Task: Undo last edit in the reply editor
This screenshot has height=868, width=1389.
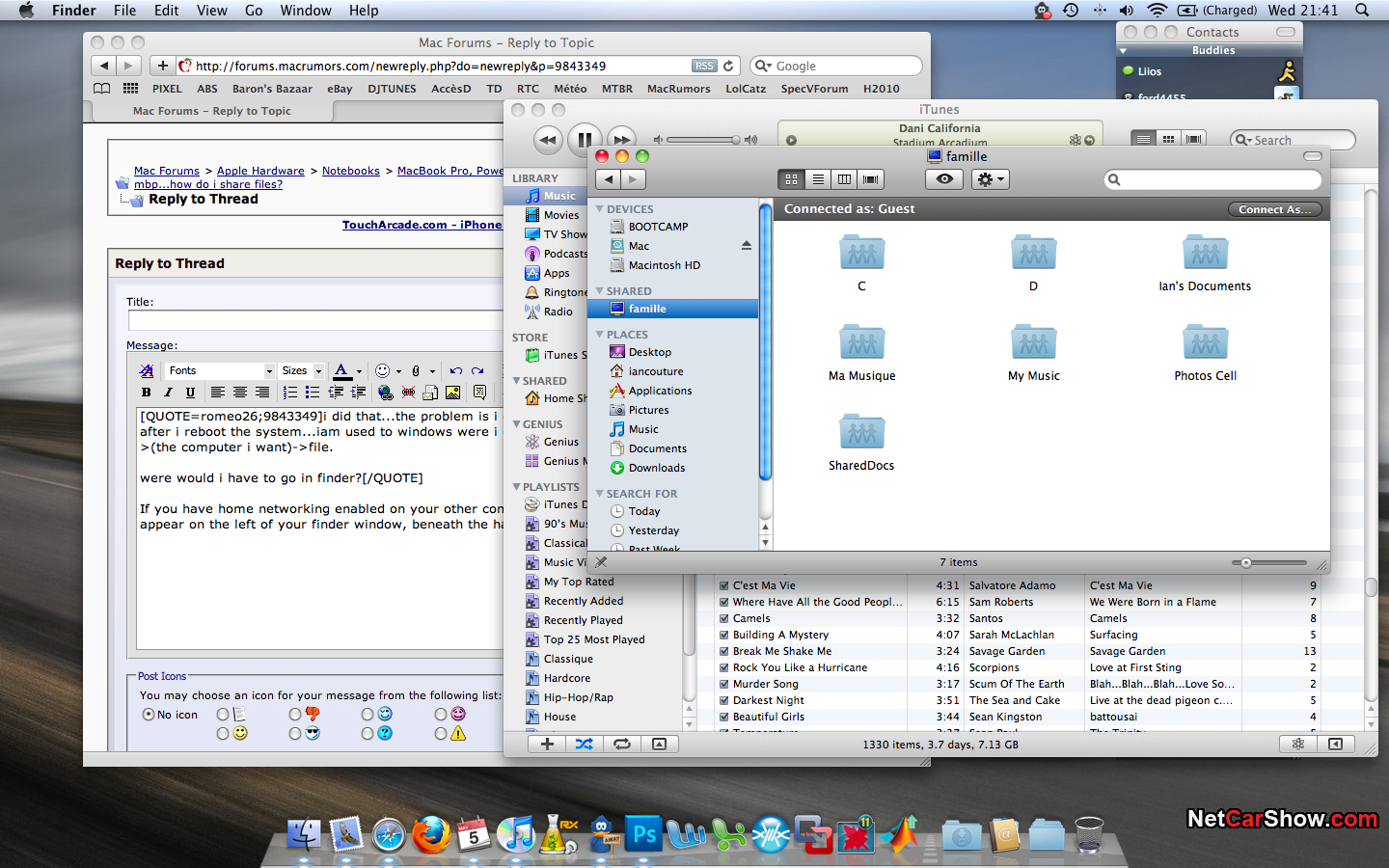Action: (456, 370)
